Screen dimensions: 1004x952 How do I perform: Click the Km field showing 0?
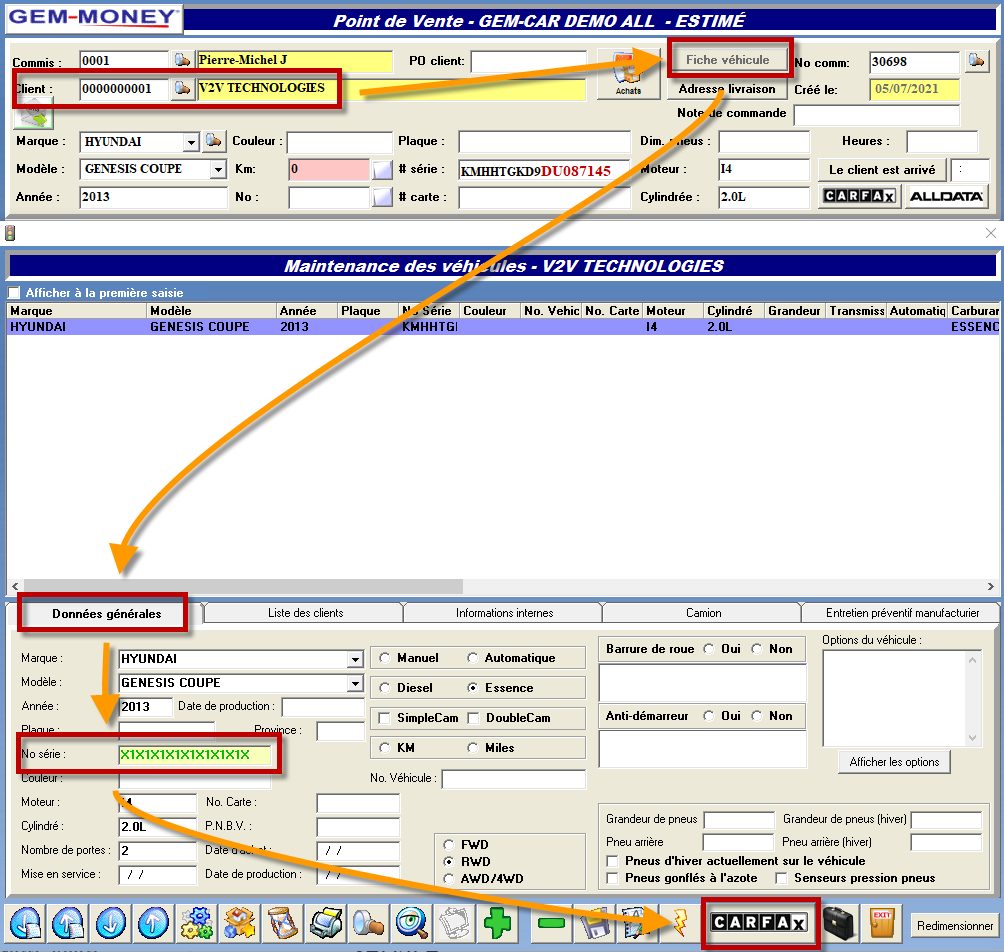[x=329, y=169]
